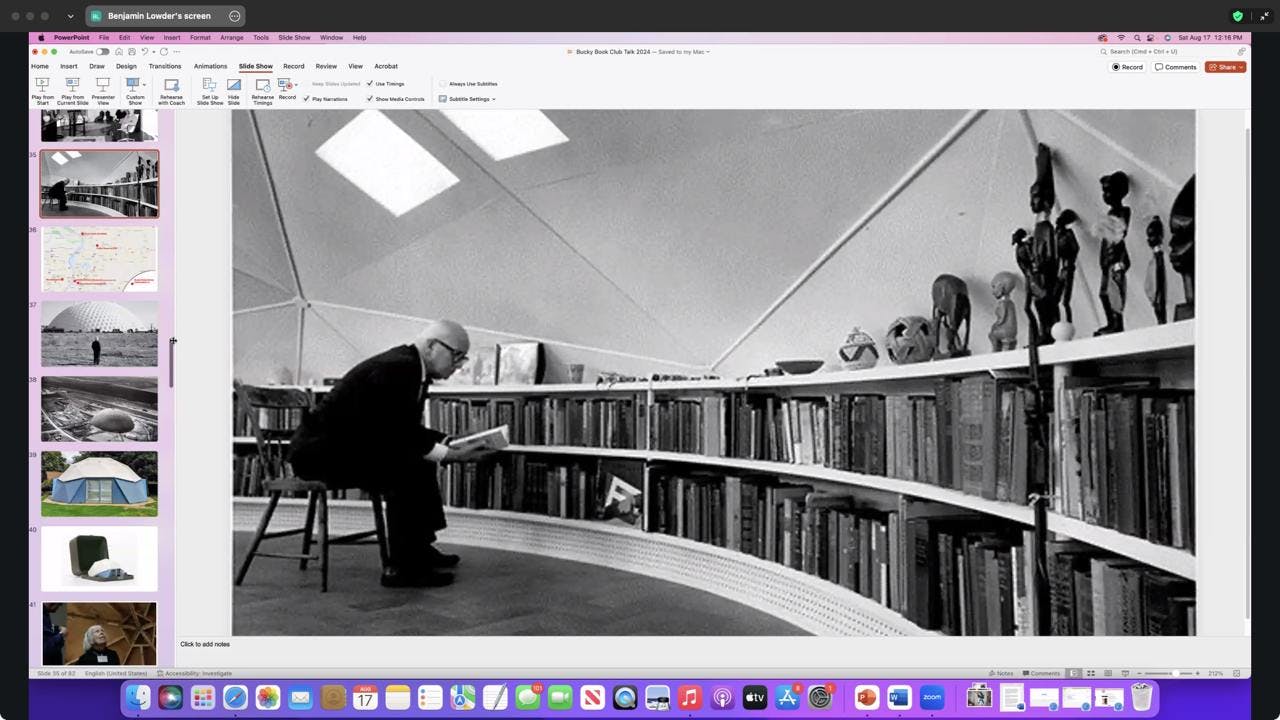Click Normal view icon in status bar

point(1074,673)
